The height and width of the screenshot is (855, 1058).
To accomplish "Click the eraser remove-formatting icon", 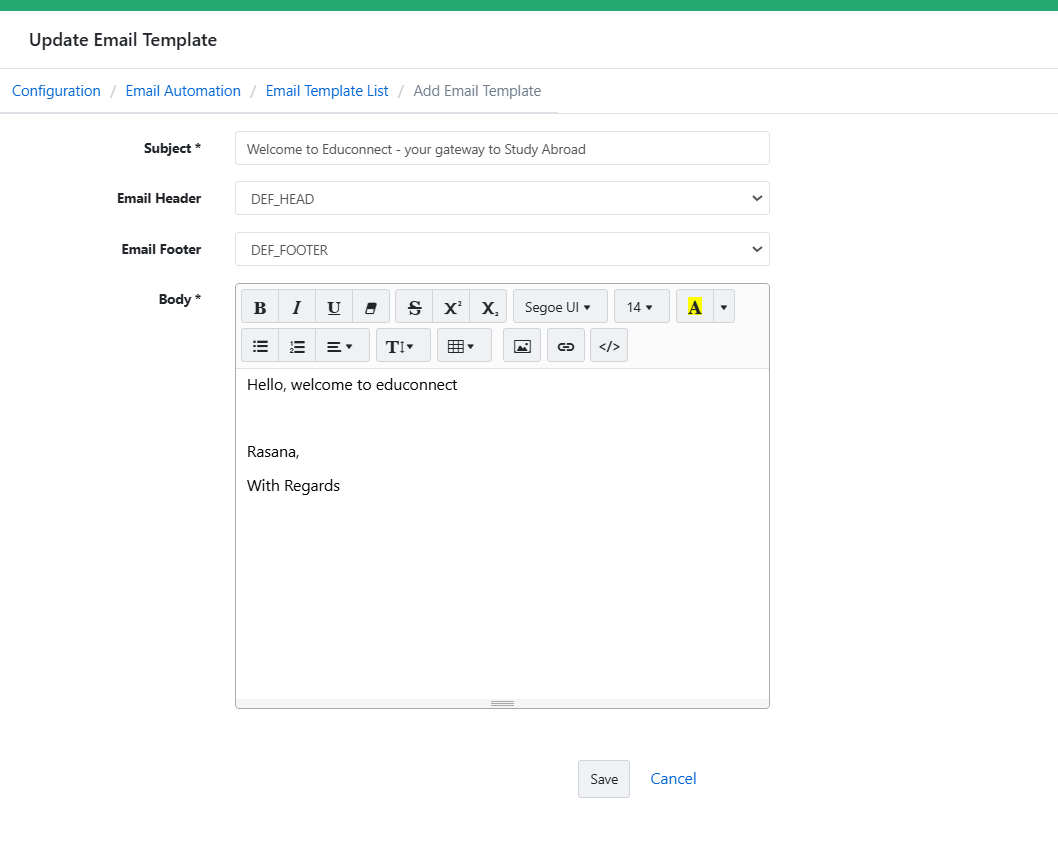I will pos(371,307).
